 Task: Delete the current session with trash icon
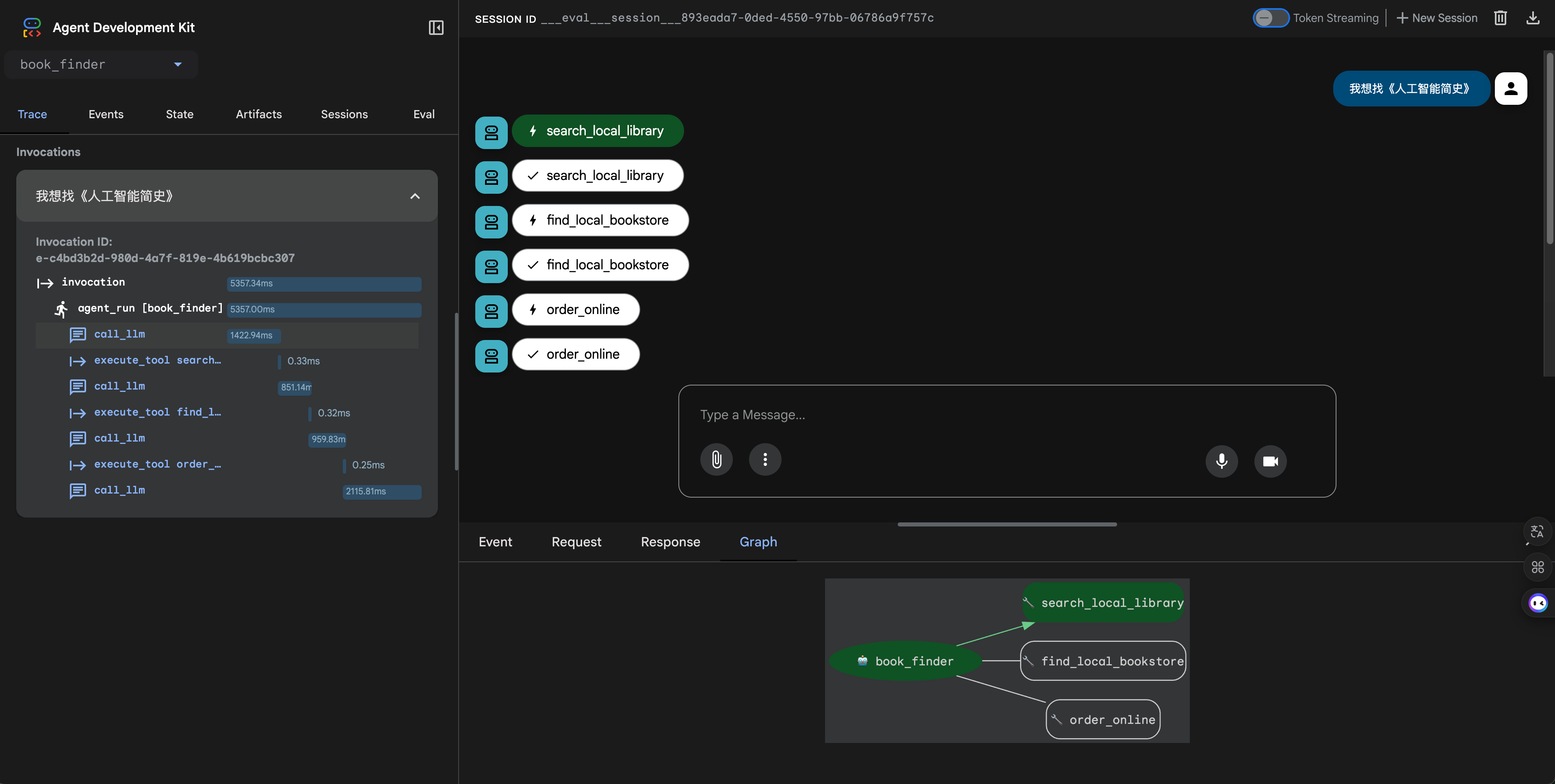(x=1500, y=17)
